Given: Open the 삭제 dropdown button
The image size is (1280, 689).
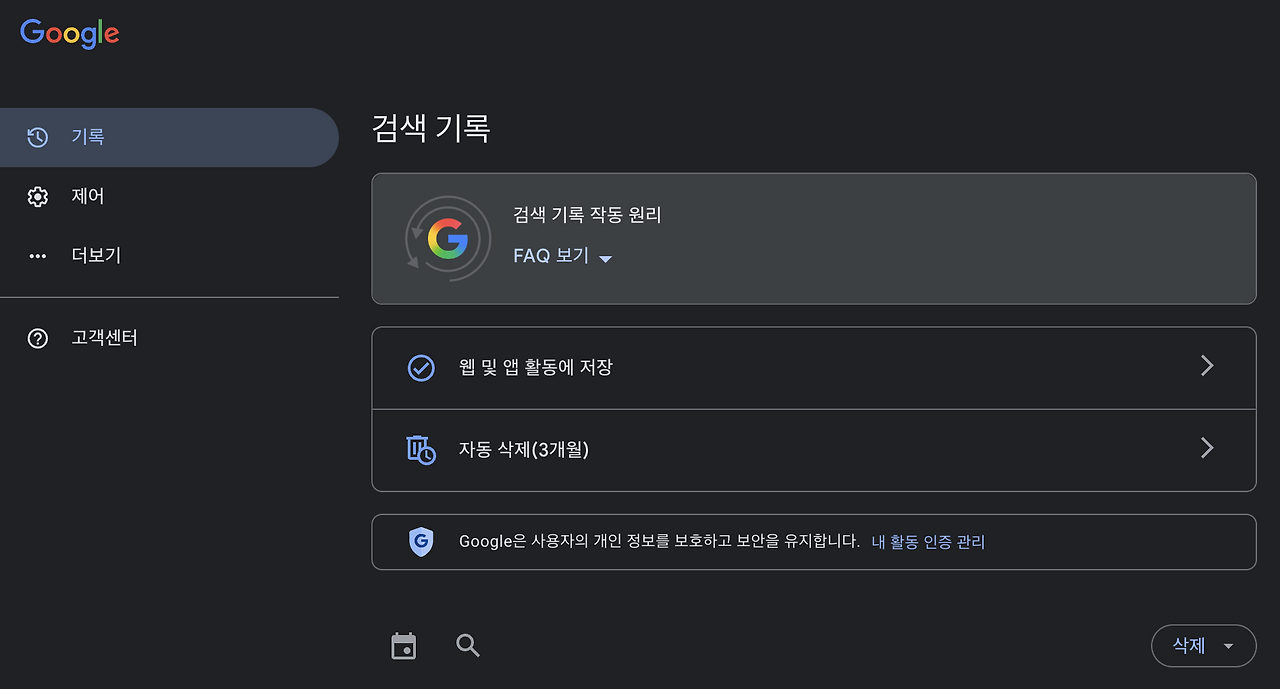Looking at the screenshot, I should pos(1203,646).
